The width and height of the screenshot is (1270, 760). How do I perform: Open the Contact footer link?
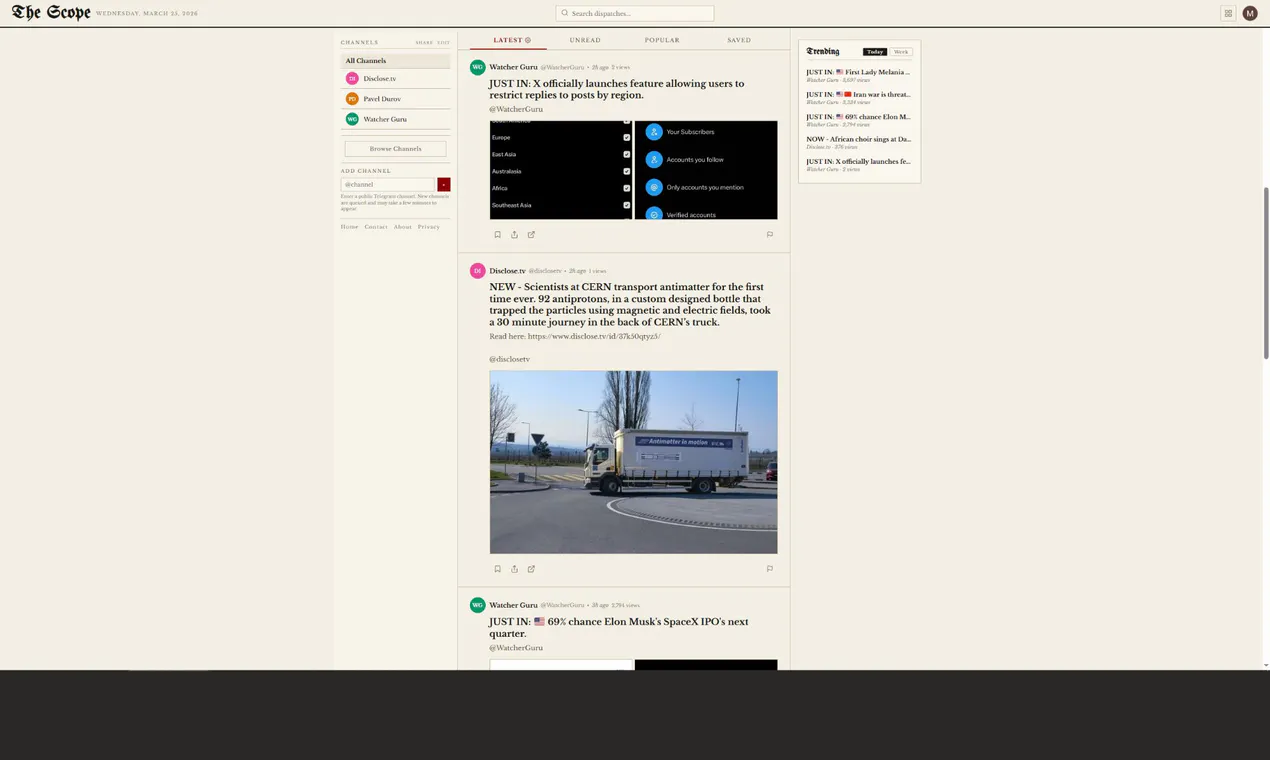(376, 227)
